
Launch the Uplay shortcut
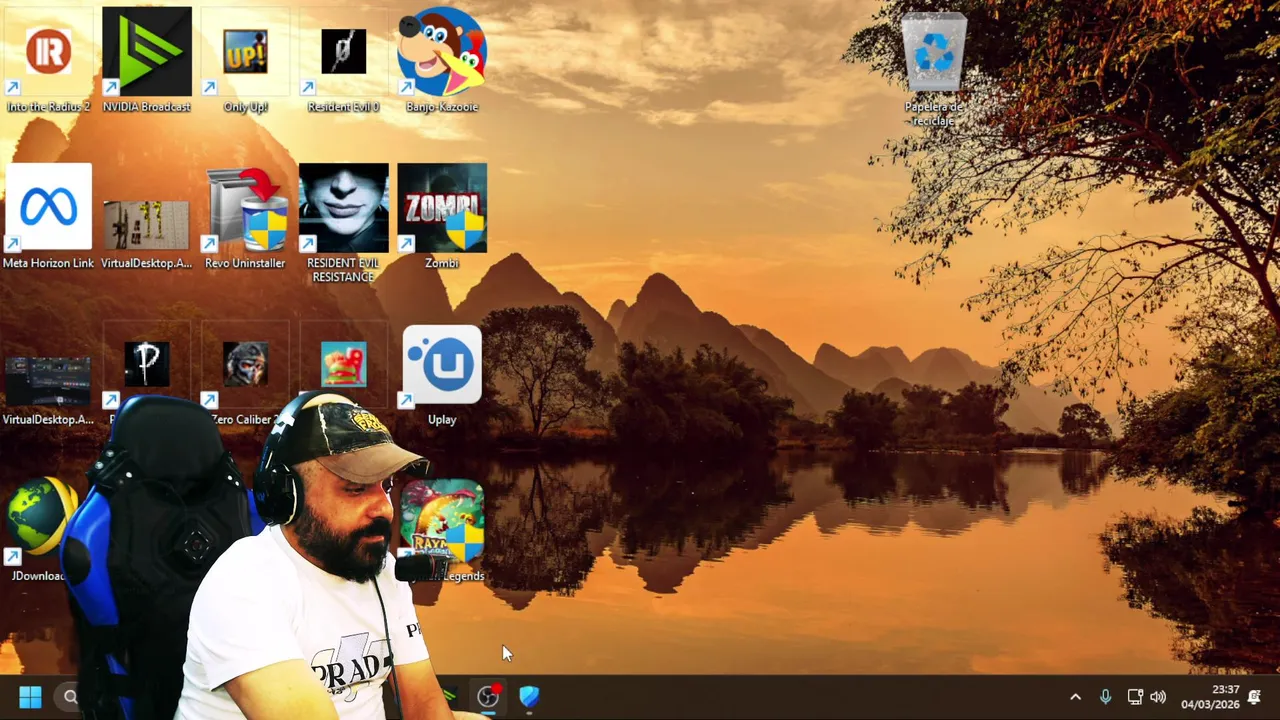click(x=442, y=375)
